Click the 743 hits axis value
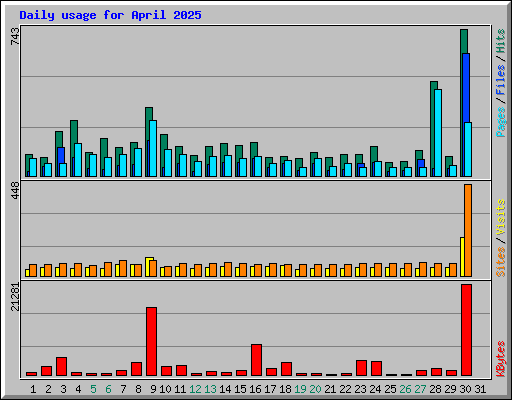This screenshot has width=512, height=400. pyautogui.click(x=15, y=36)
